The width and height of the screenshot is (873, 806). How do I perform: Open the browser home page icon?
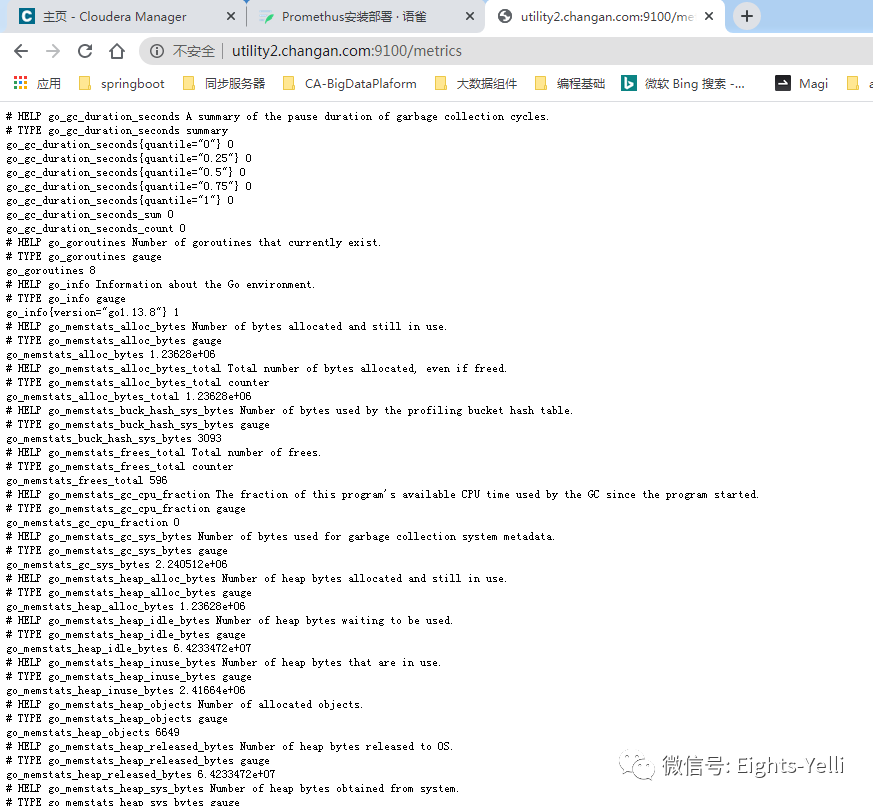coord(117,51)
